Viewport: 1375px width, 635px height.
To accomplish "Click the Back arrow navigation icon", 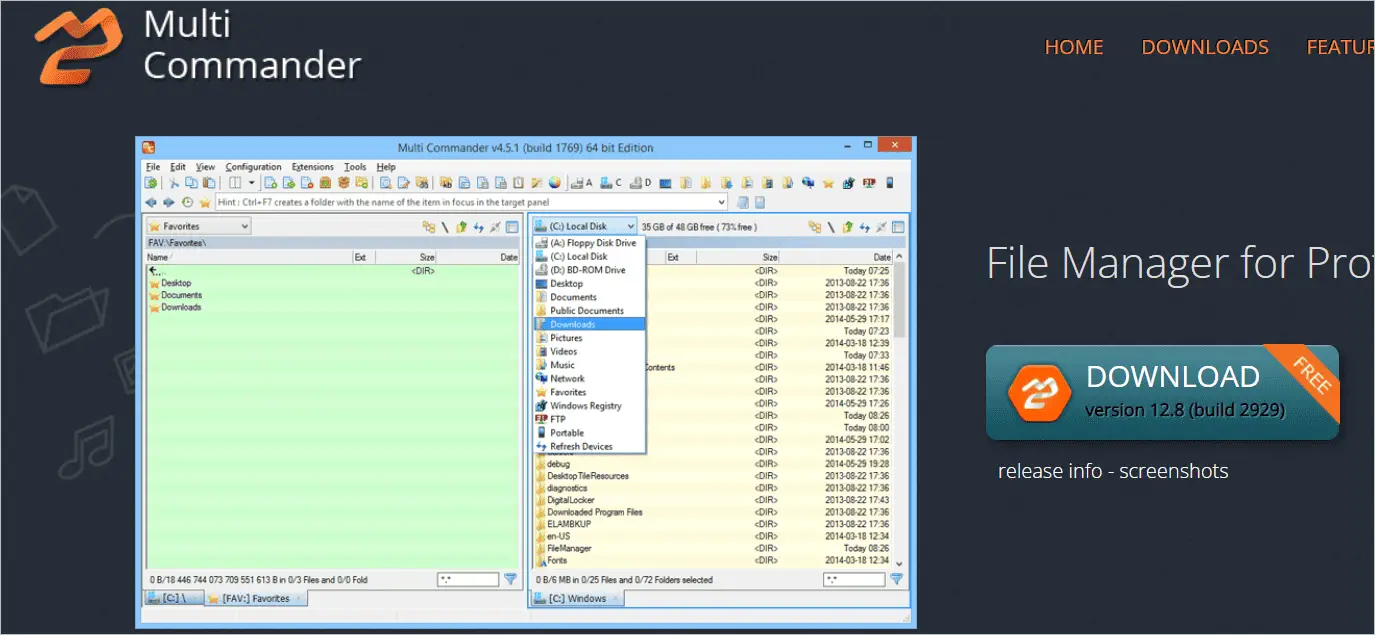I will click(151, 202).
